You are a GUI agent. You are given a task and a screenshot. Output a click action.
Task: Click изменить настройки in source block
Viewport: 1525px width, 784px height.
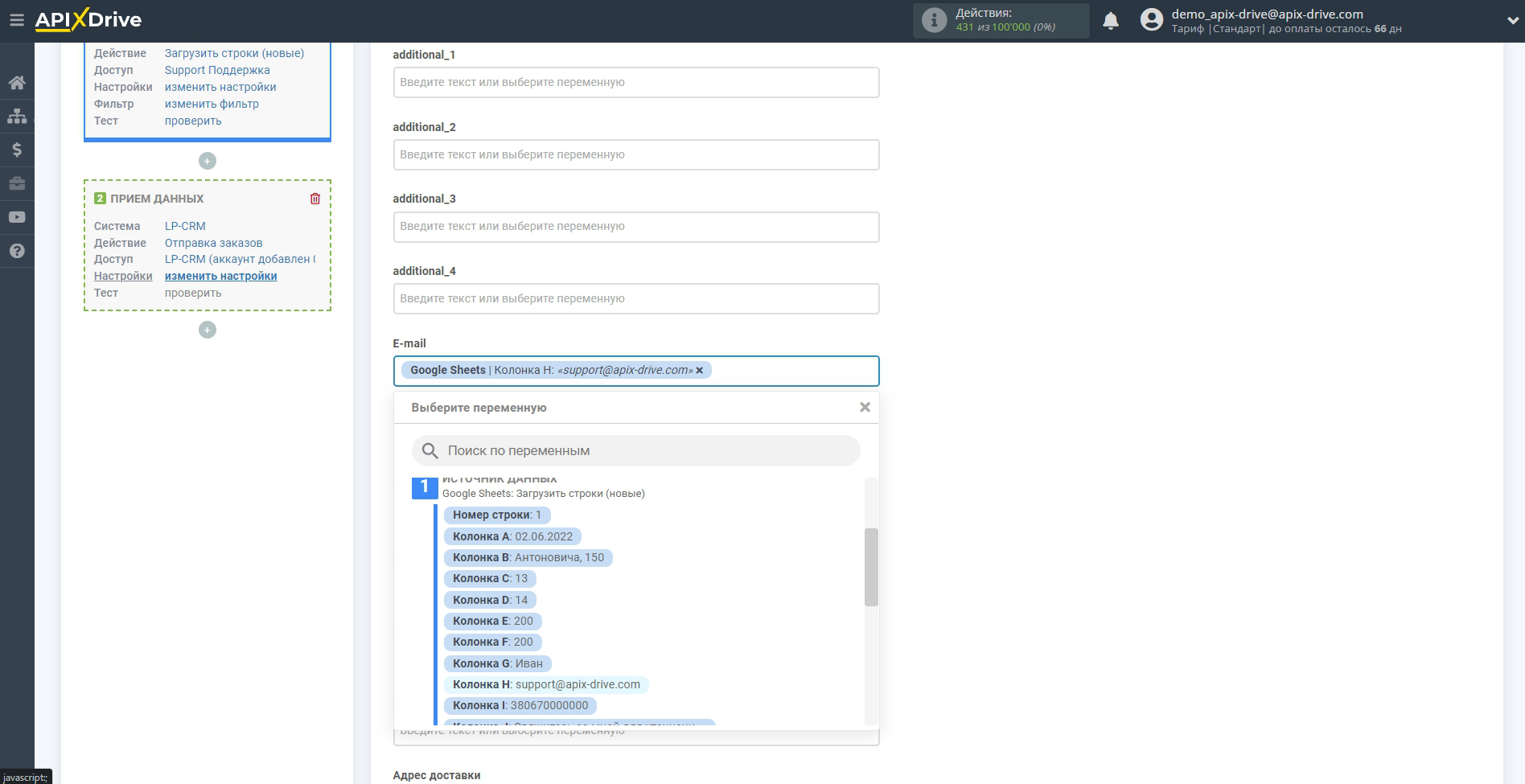220,87
